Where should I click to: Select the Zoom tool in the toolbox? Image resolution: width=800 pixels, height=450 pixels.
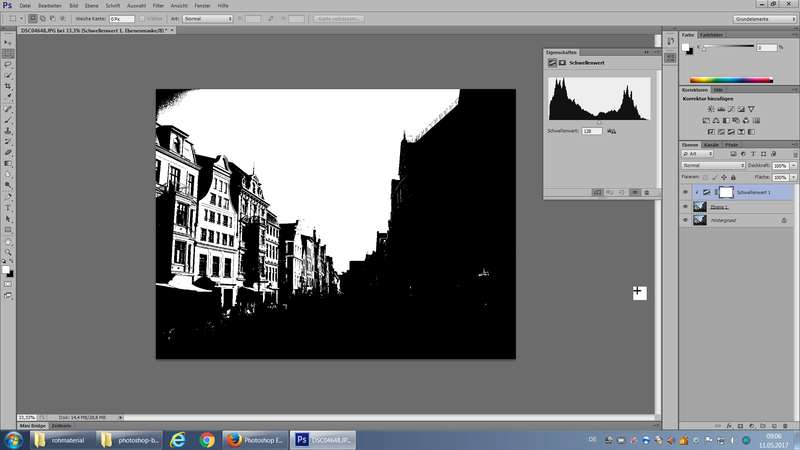[8, 251]
